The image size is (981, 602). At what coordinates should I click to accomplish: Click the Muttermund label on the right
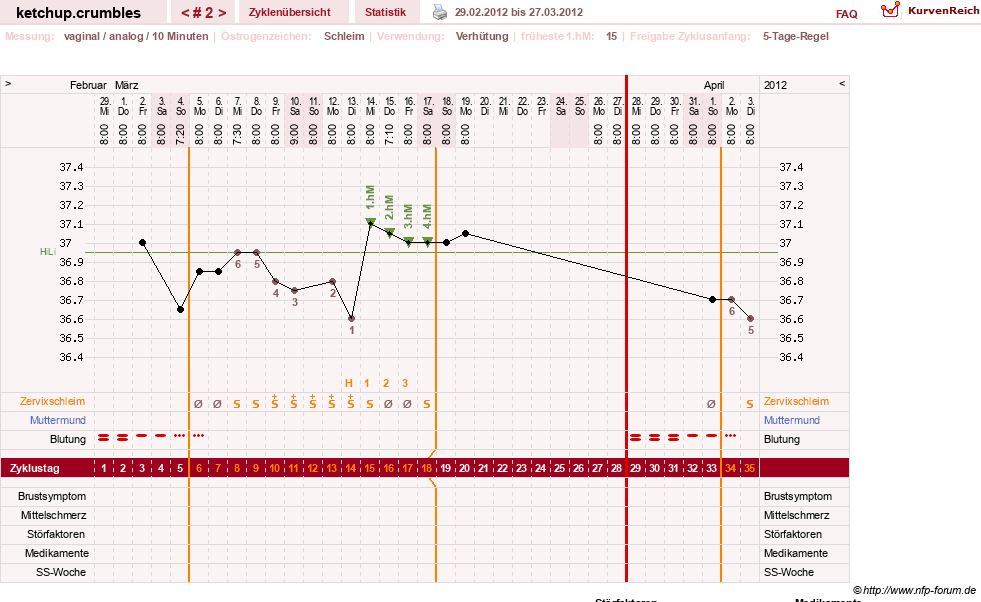(x=791, y=420)
